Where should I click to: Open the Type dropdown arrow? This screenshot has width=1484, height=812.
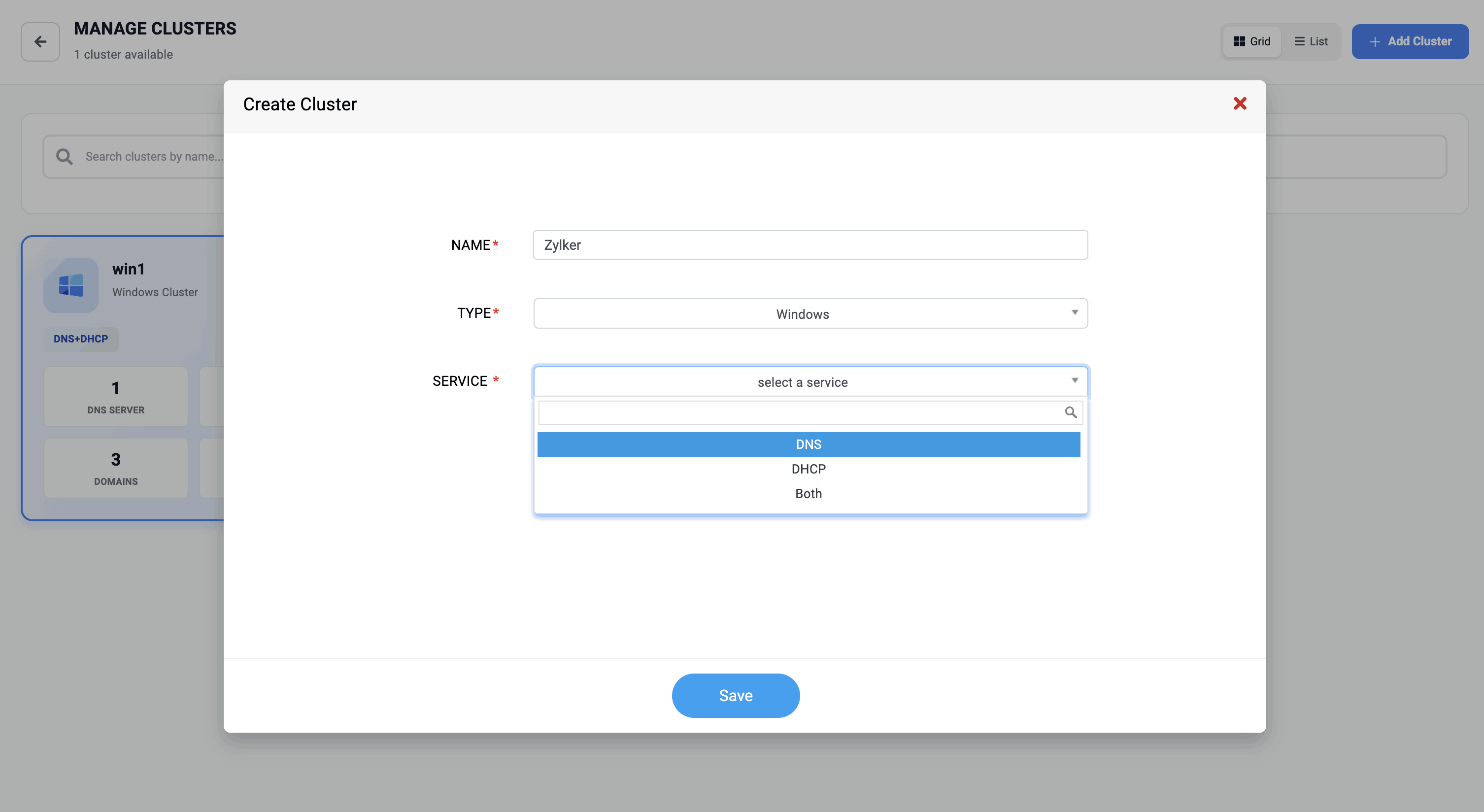pyautogui.click(x=1075, y=313)
